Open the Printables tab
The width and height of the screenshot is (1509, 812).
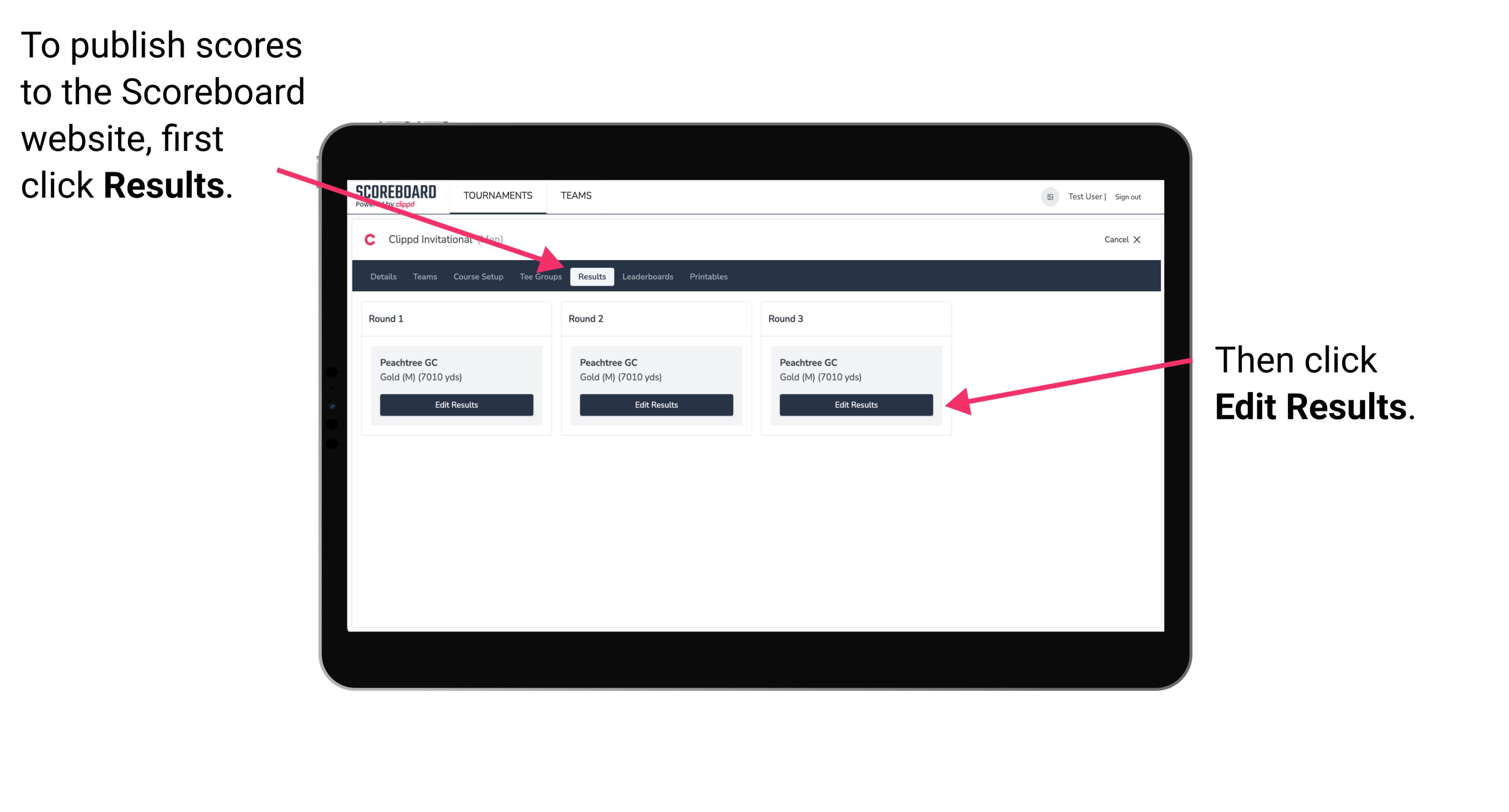(x=707, y=276)
